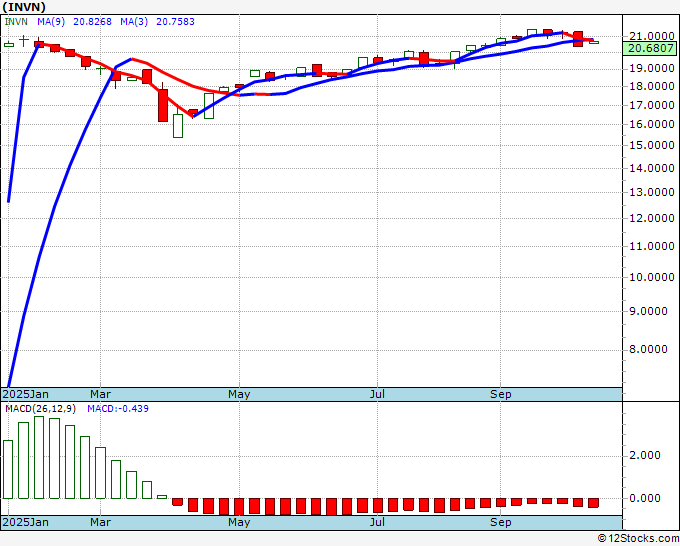
Task: Click the Mar marker on price timeline
Action: coord(100,394)
